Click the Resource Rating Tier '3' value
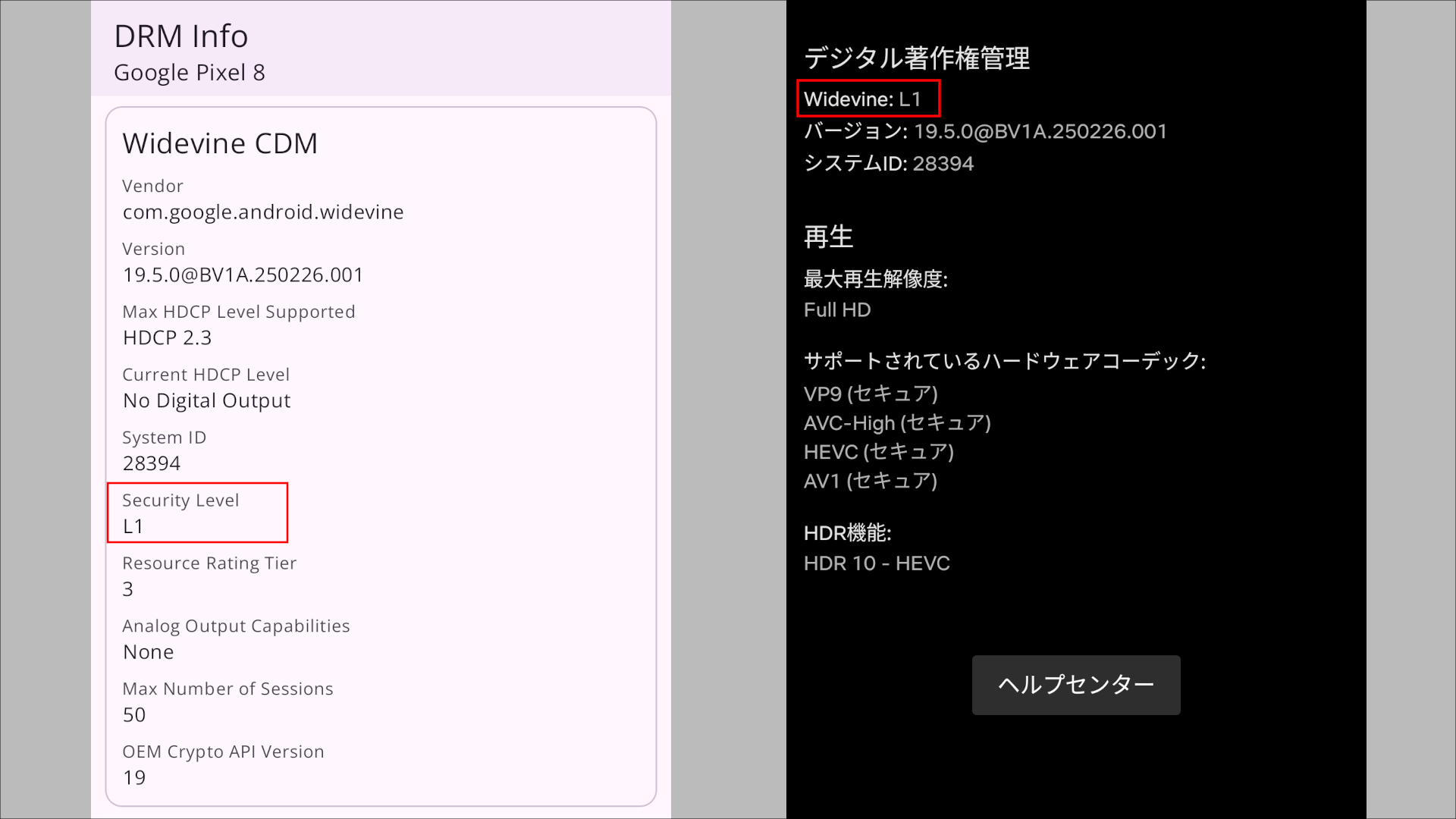The width and height of the screenshot is (1456, 819). [127, 588]
